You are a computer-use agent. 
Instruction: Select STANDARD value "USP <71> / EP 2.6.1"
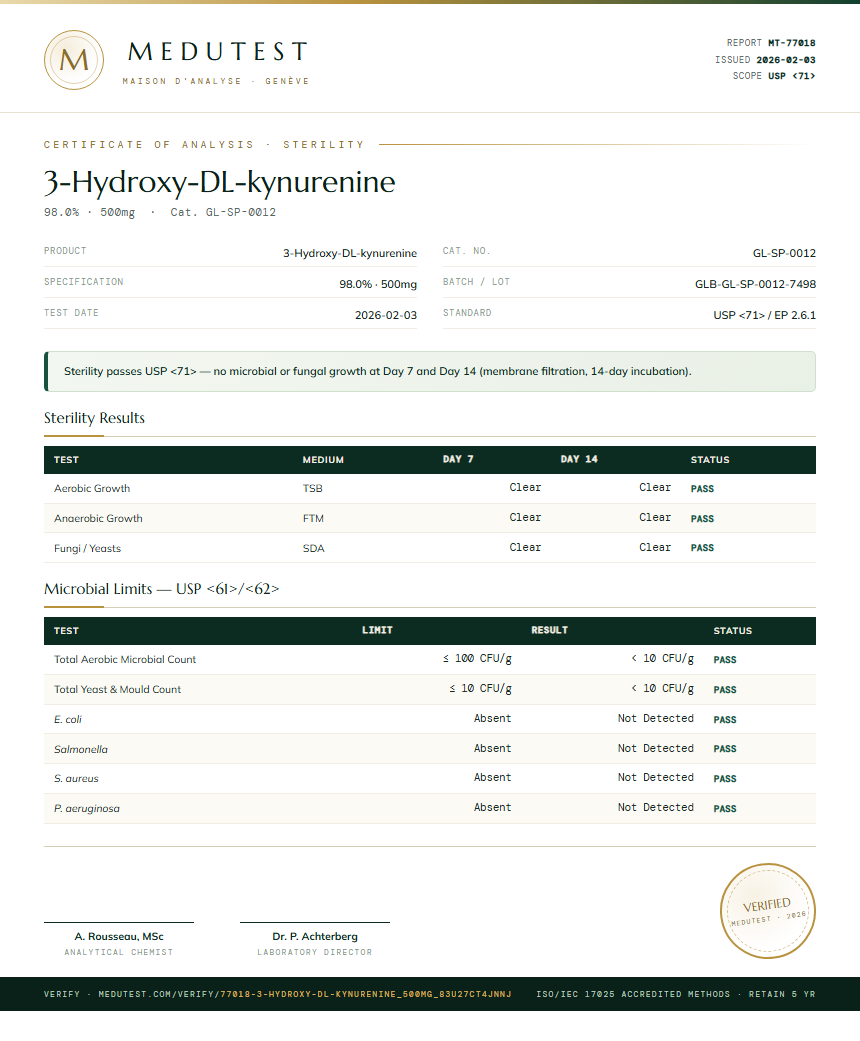click(x=764, y=315)
